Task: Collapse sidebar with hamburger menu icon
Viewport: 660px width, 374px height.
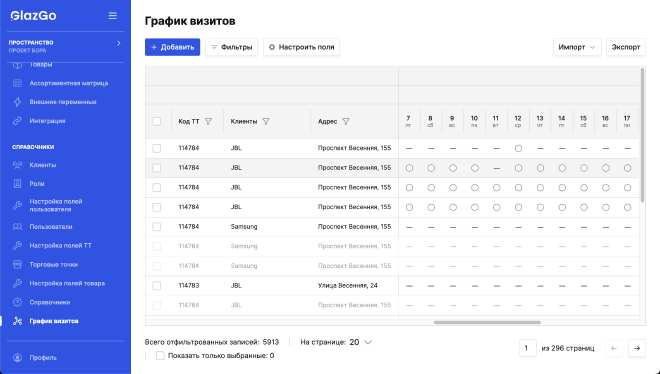Action: [112, 16]
